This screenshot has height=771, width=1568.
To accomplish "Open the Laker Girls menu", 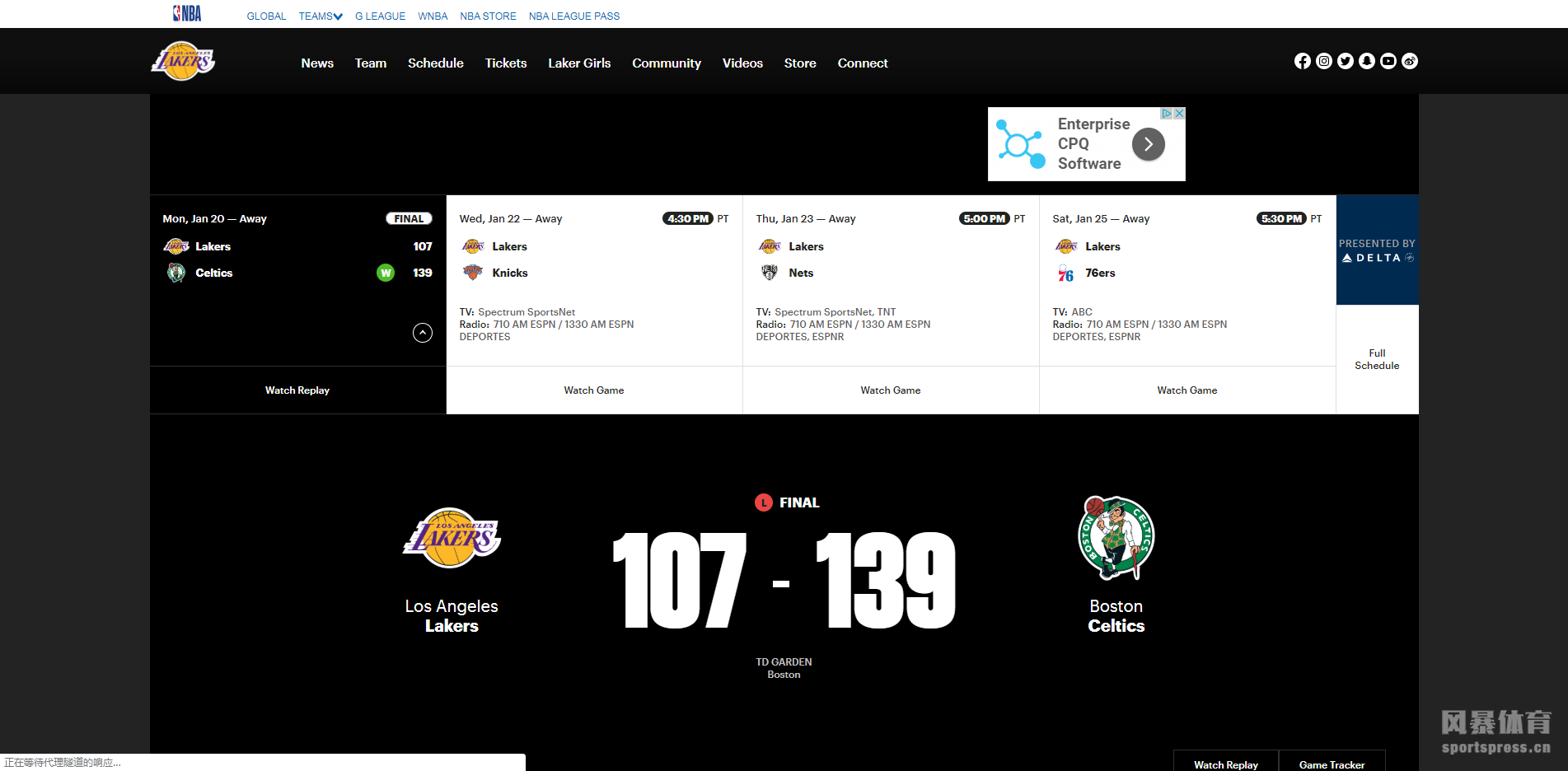I will coord(580,63).
